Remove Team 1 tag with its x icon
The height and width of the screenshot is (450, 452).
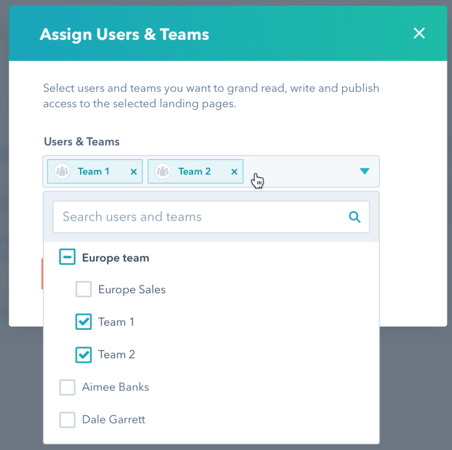click(134, 172)
